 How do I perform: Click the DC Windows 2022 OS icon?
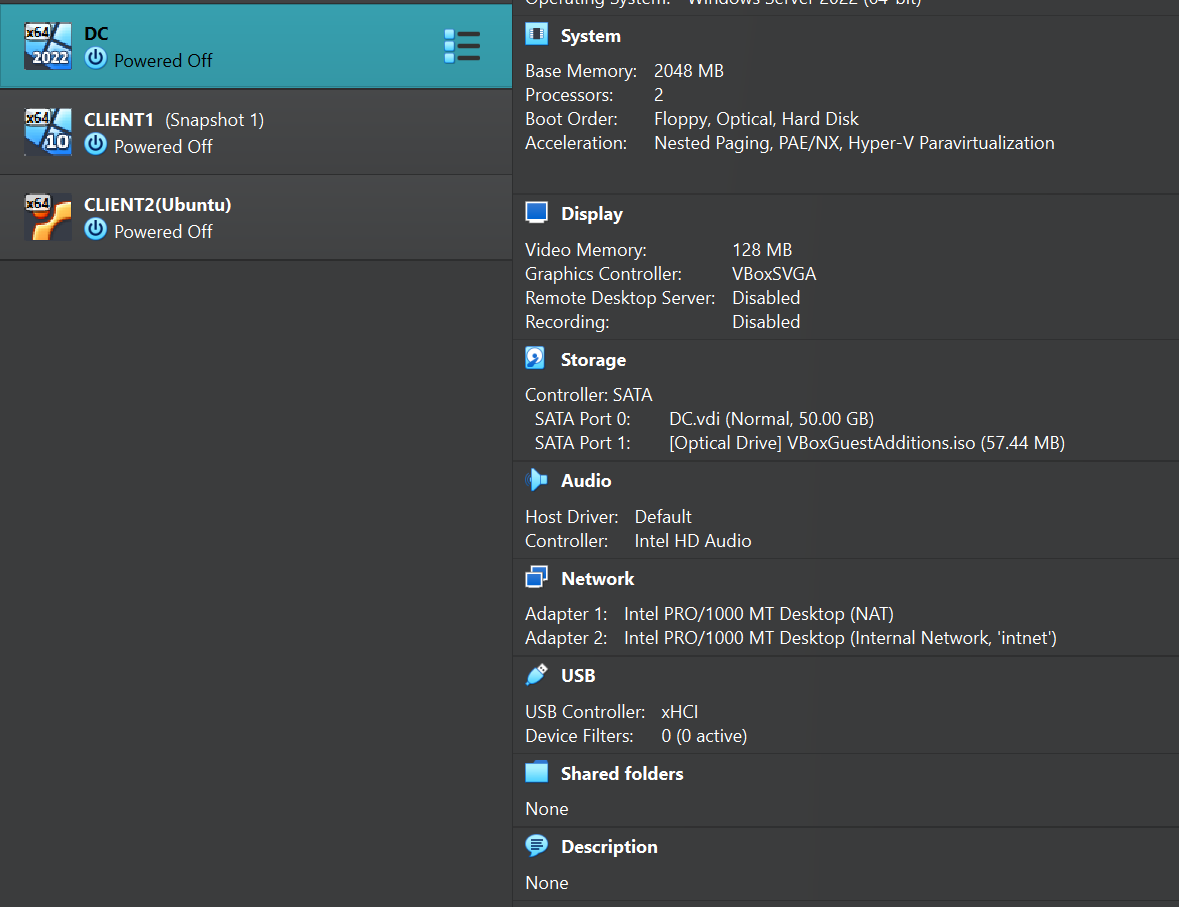[48, 47]
